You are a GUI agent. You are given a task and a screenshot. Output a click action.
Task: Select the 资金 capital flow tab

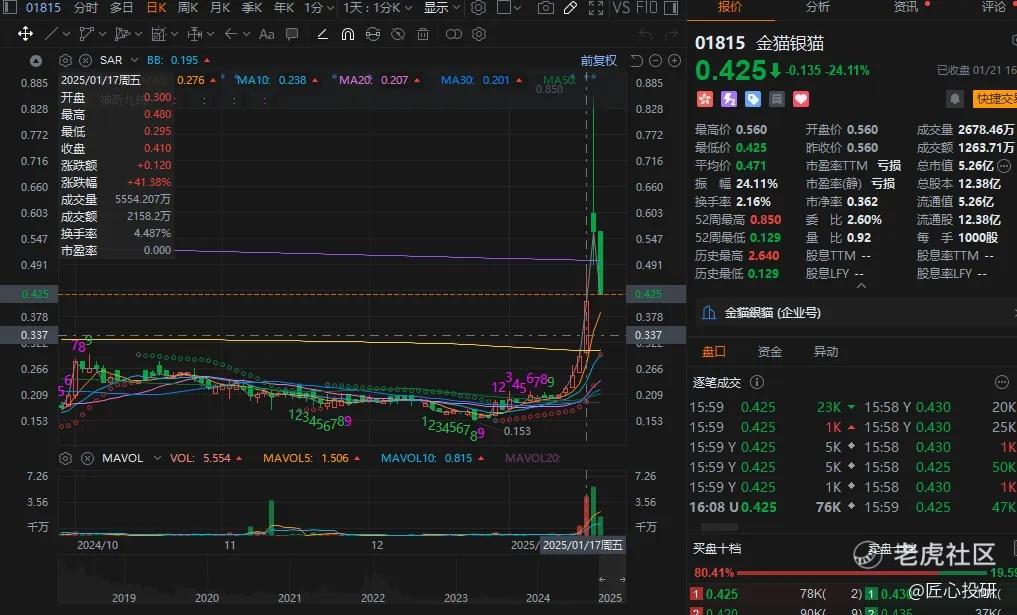[x=770, y=352]
